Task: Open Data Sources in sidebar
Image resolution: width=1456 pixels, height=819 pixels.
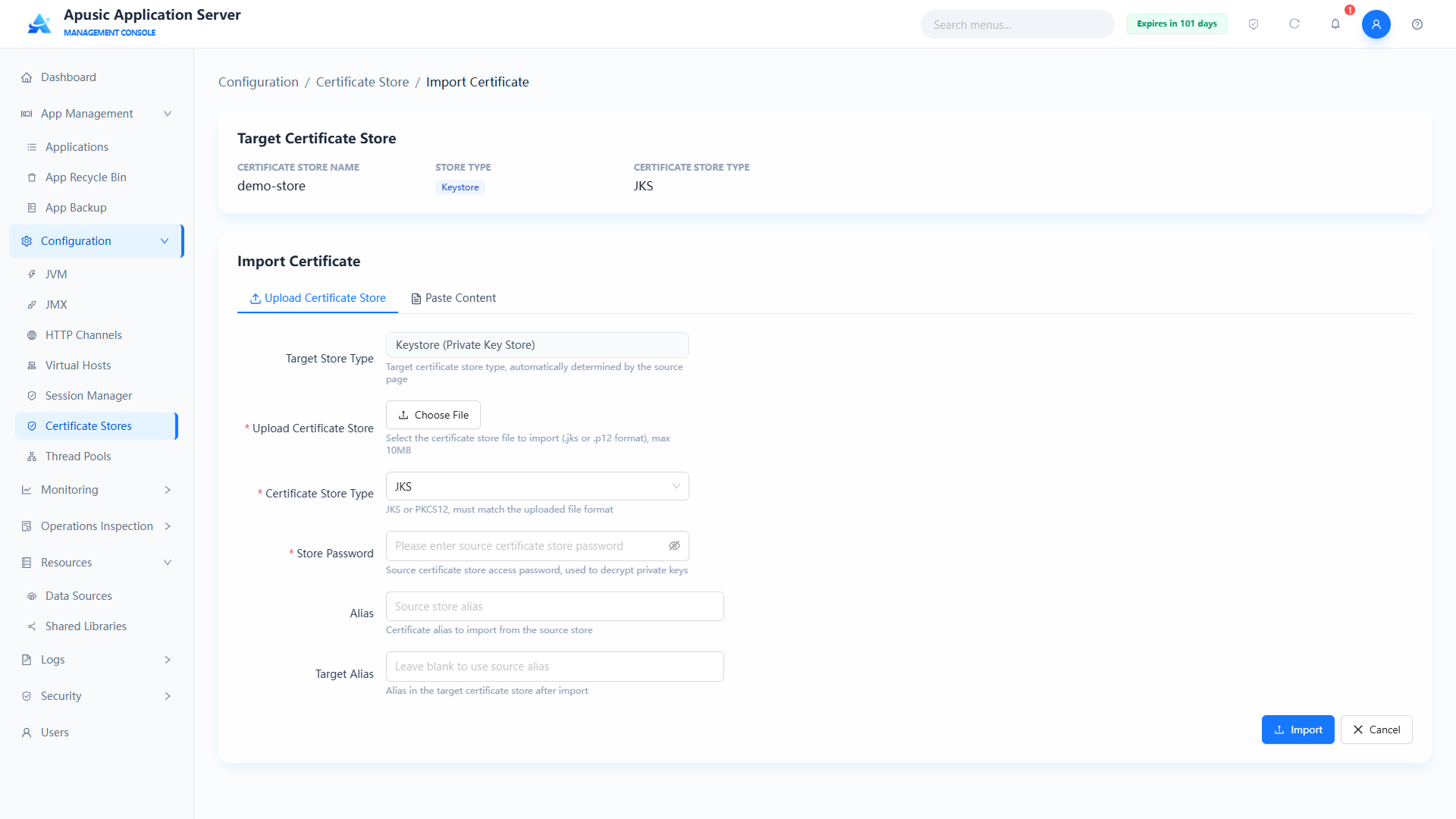Action: pos(96,596)
